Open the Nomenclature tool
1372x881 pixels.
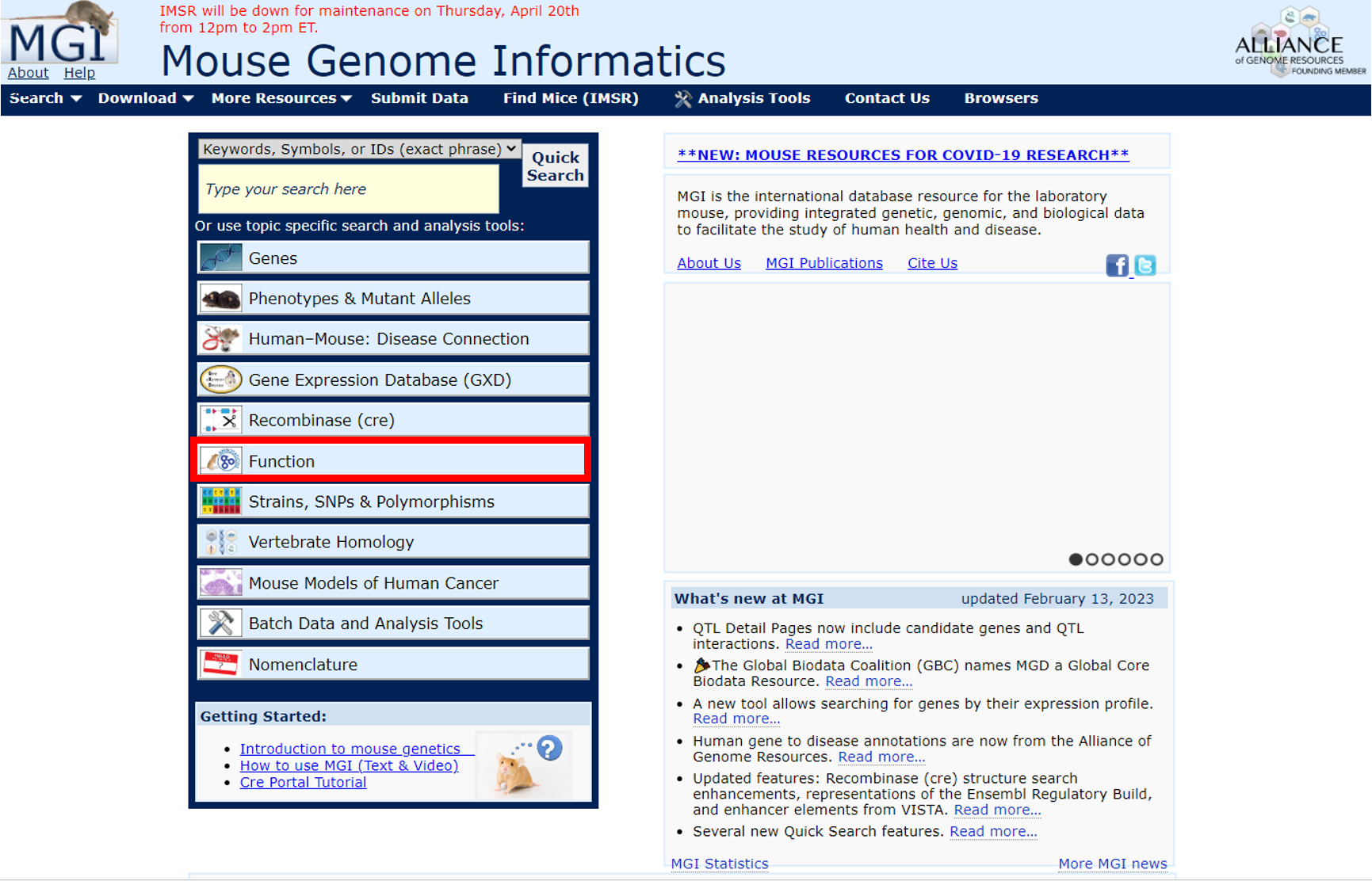pyautogui.click(x=393, y=664)
